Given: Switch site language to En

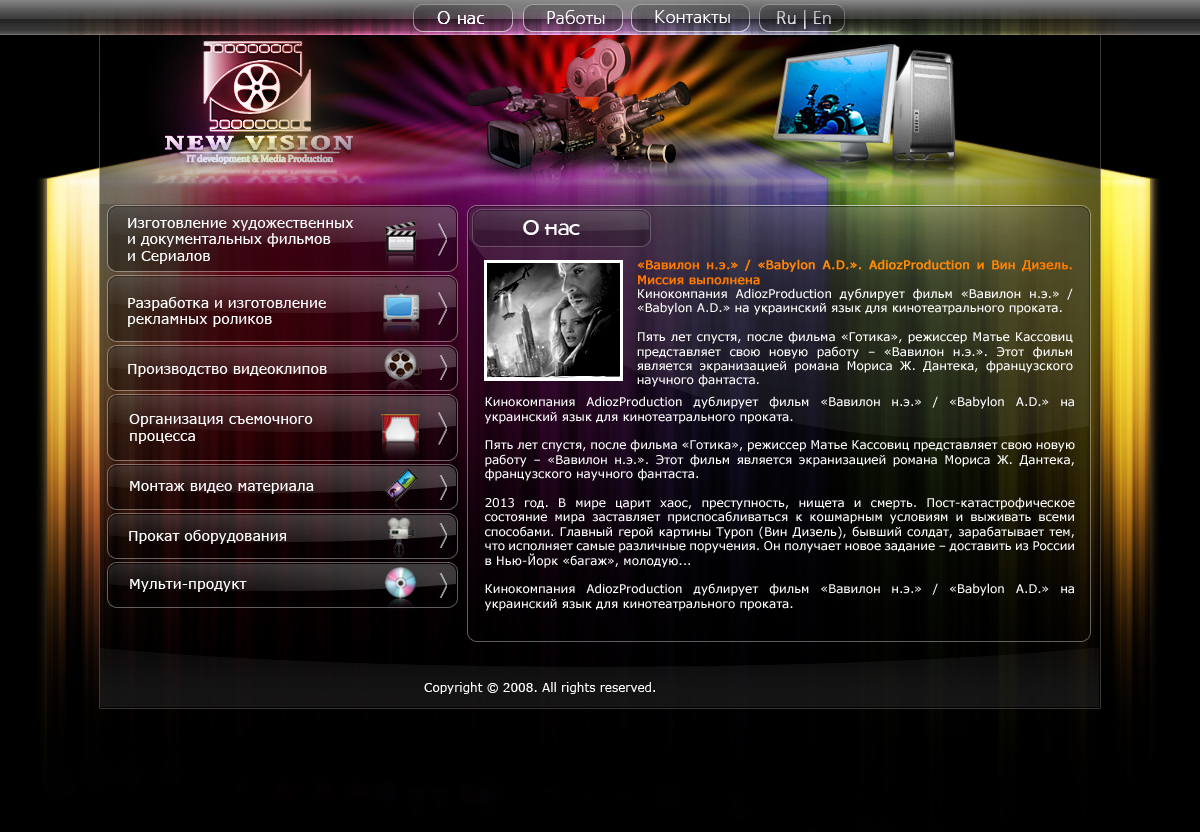Looking at the screenshot, I should pyautogui.click(x=822, y=18).
